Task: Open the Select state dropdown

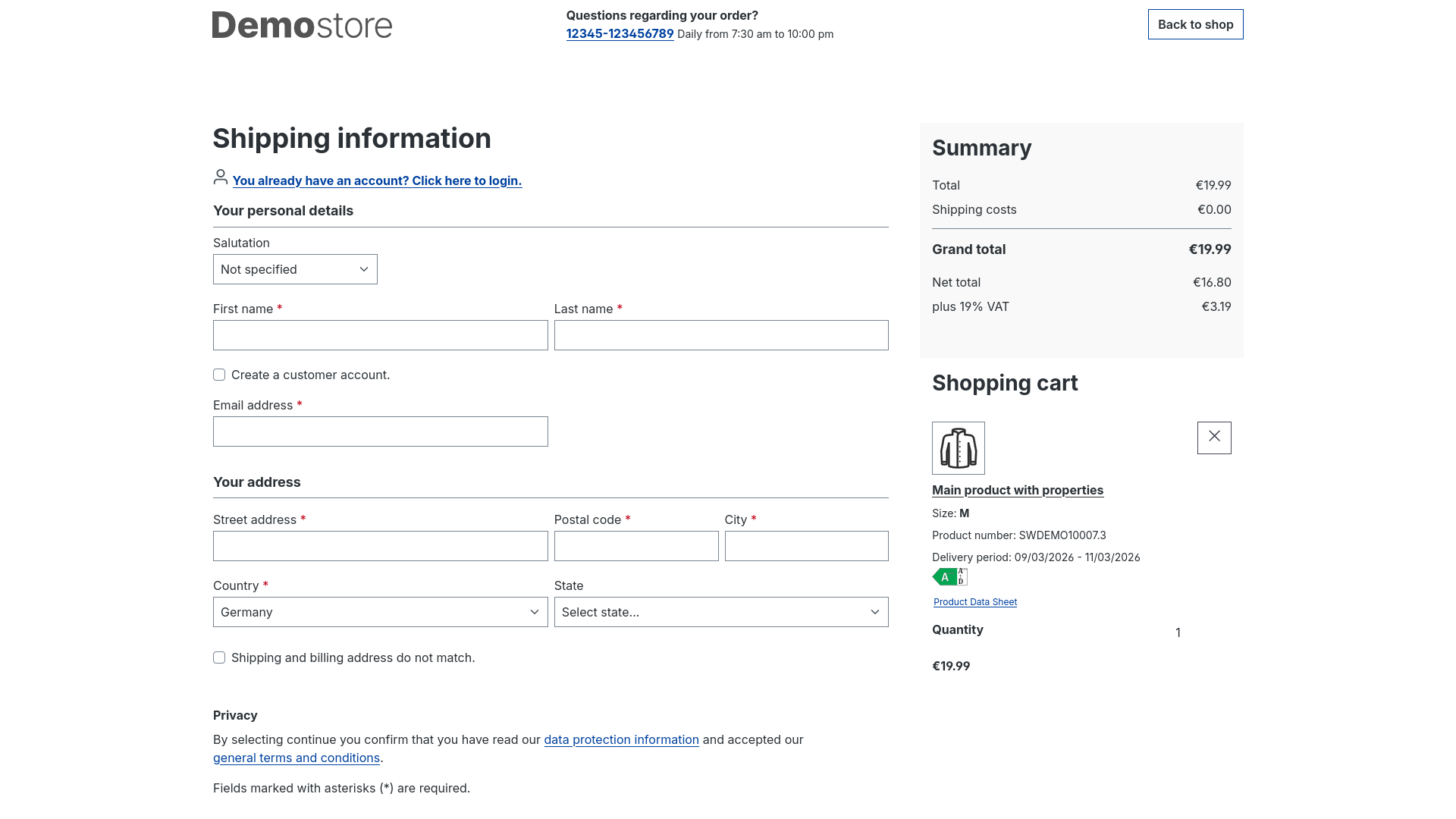Action: (720, 612)
